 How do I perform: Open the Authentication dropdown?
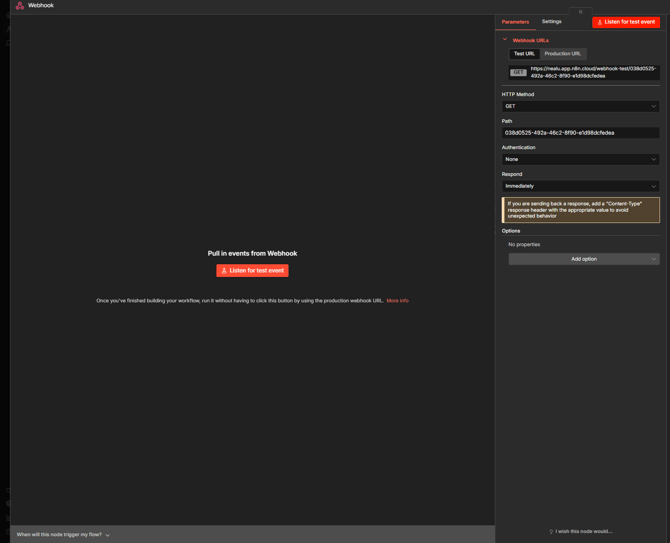[580, 159]
